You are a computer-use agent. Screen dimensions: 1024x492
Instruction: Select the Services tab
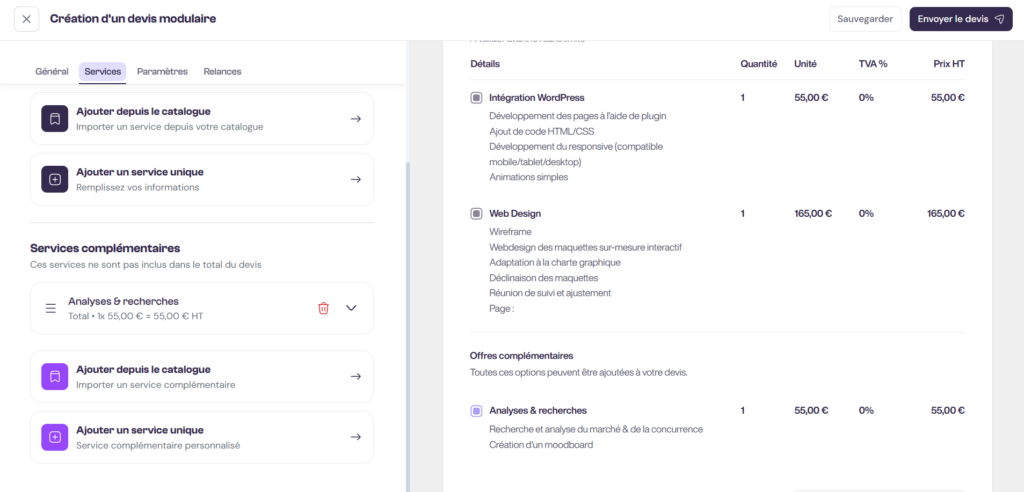coord(103,72)
